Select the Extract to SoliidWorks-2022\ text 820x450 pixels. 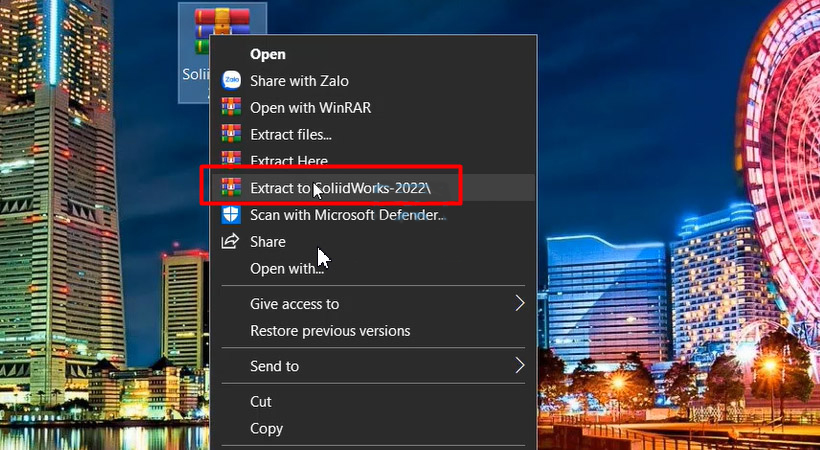340,187
